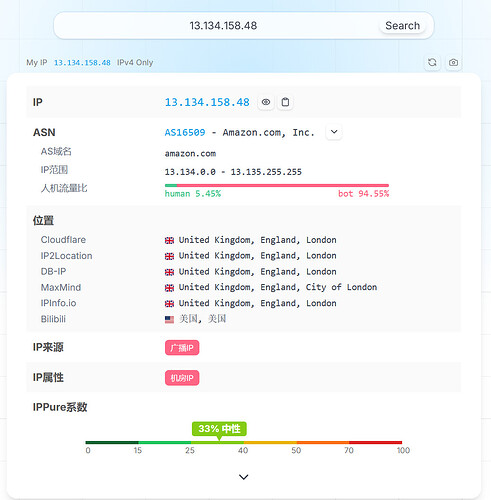Select the text 'amazon.com'
Image resolution: width=491 pixels, height=500 pixels.
[190, 154]
